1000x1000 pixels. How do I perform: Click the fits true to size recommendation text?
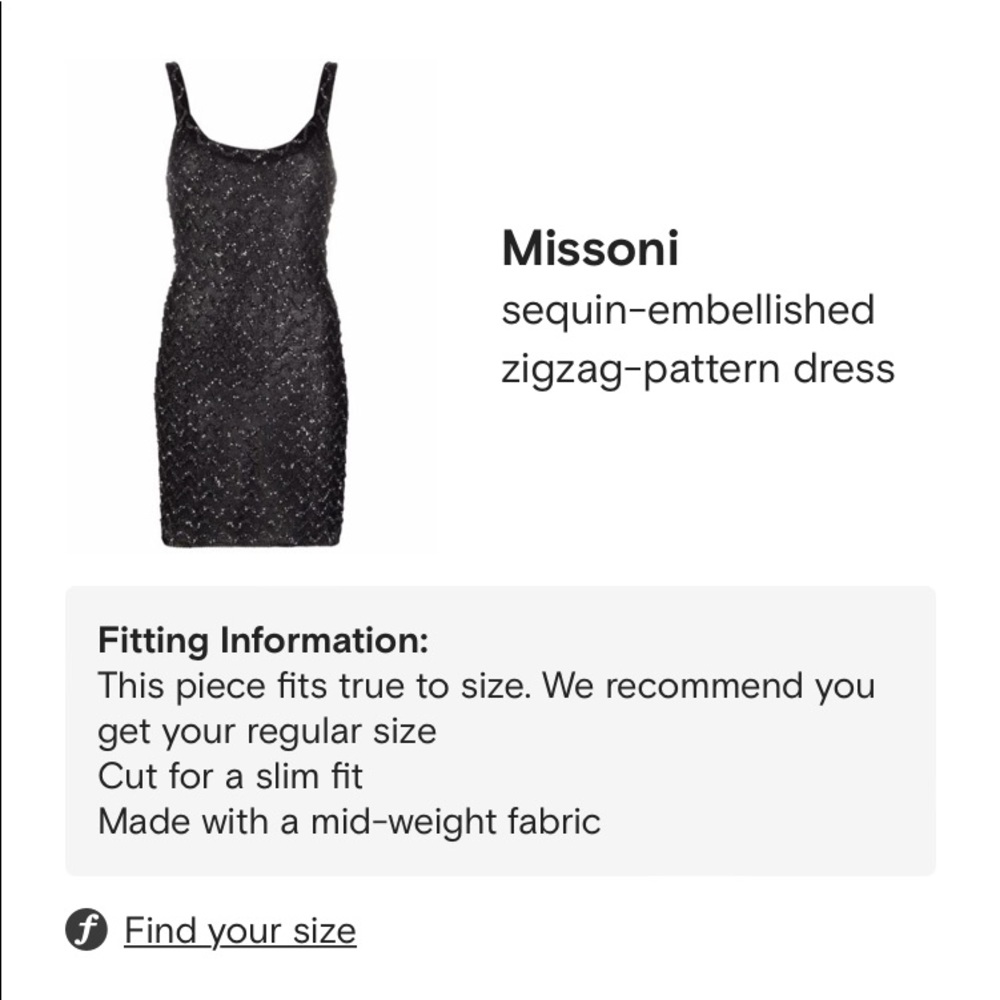485,686
